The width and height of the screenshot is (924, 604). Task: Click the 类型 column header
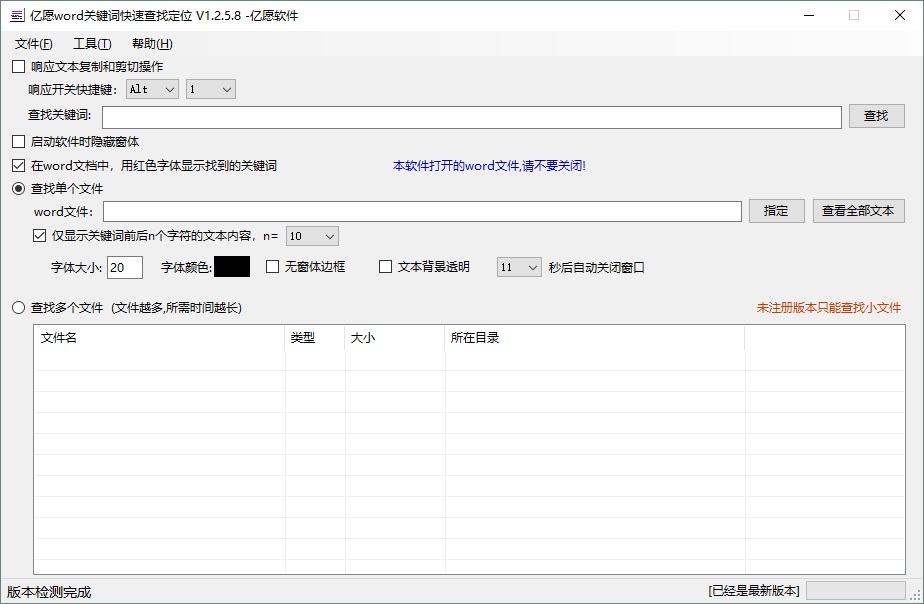coord(315,338)
